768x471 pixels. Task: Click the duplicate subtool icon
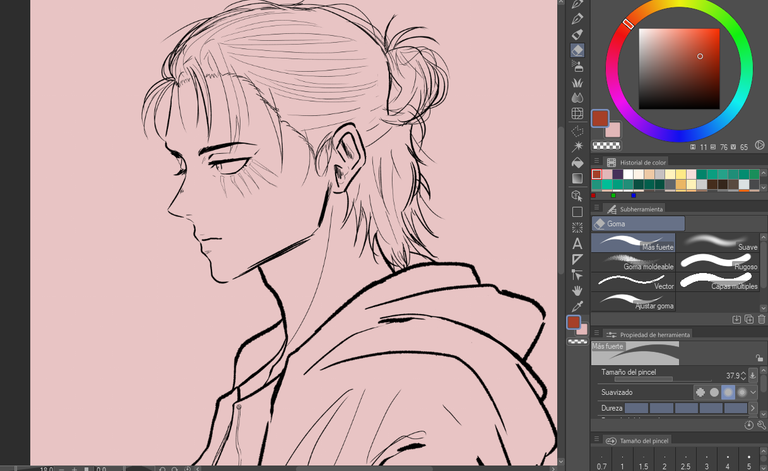pos(749,320)
